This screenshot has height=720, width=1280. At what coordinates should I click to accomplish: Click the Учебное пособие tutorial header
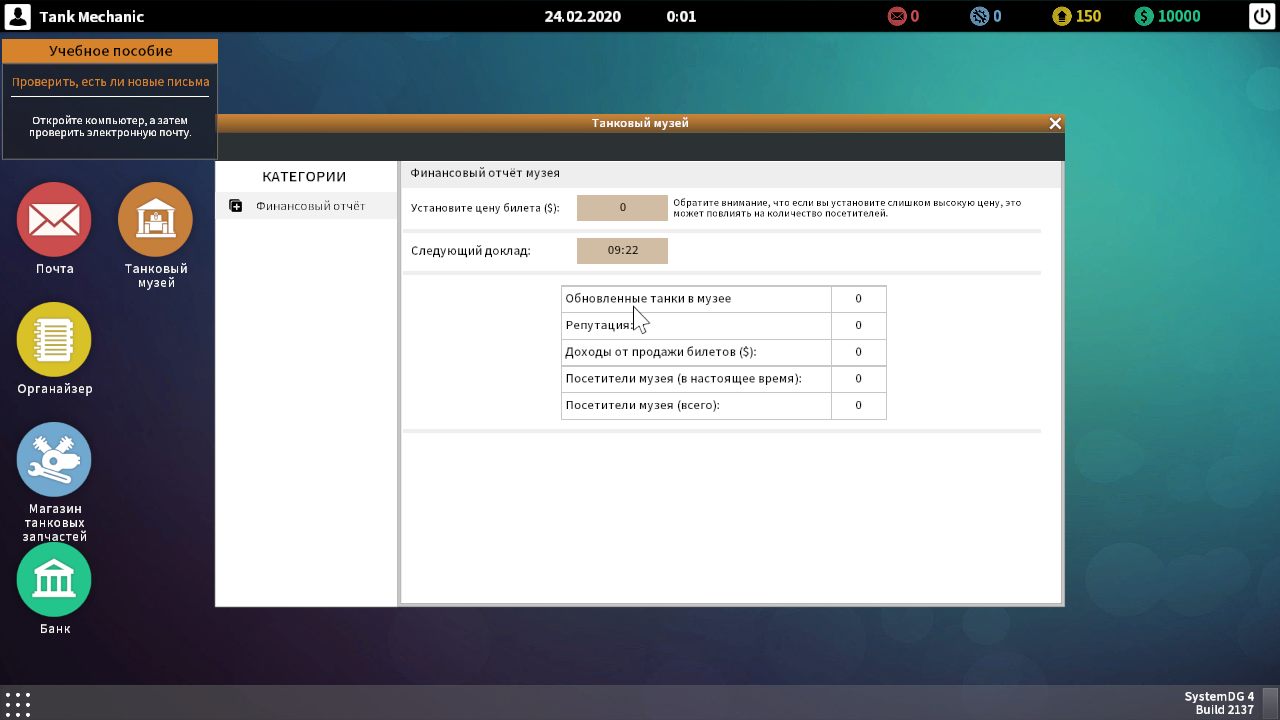110,51
